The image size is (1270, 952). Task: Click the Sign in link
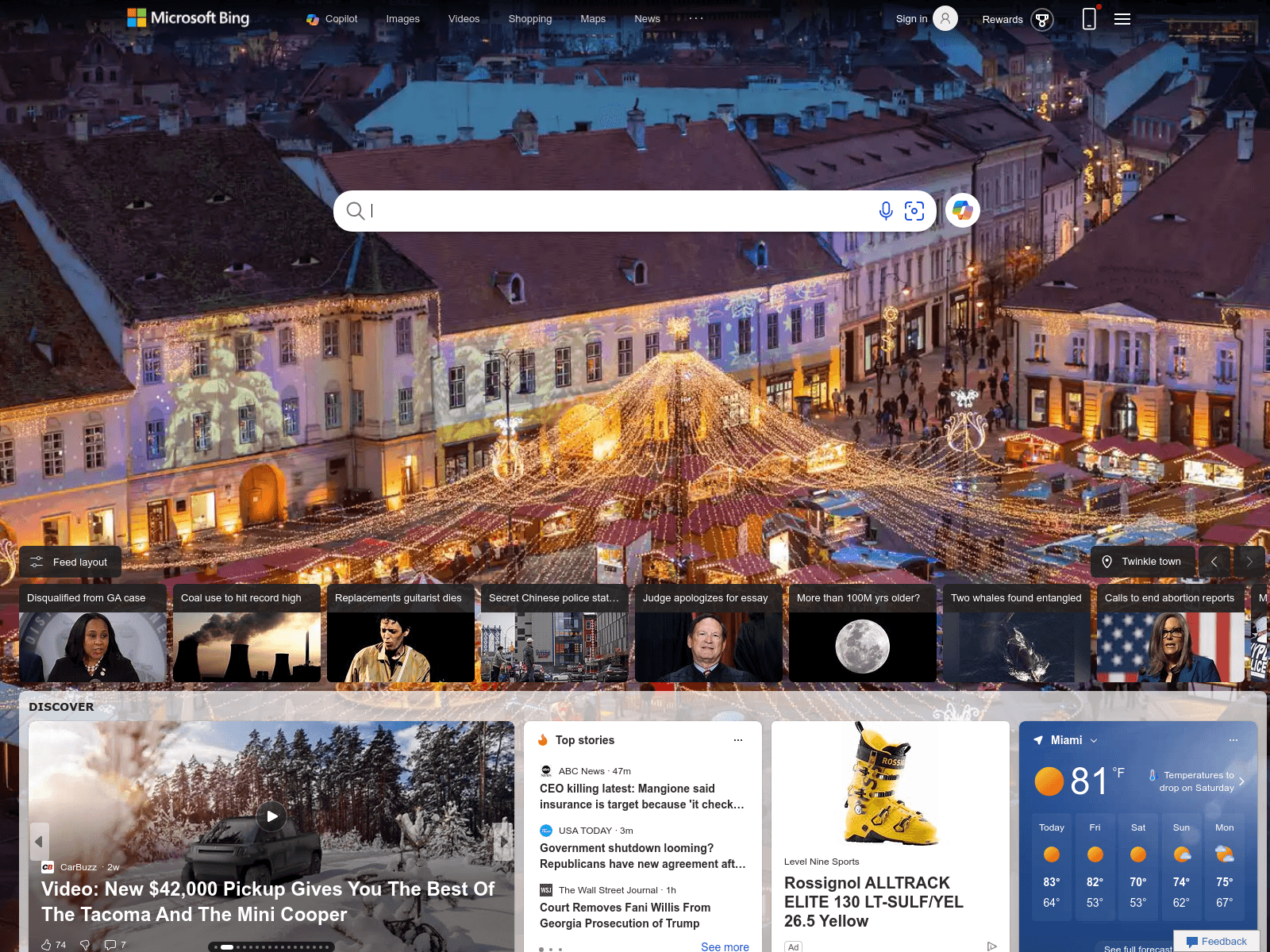(x=911, y=19)
